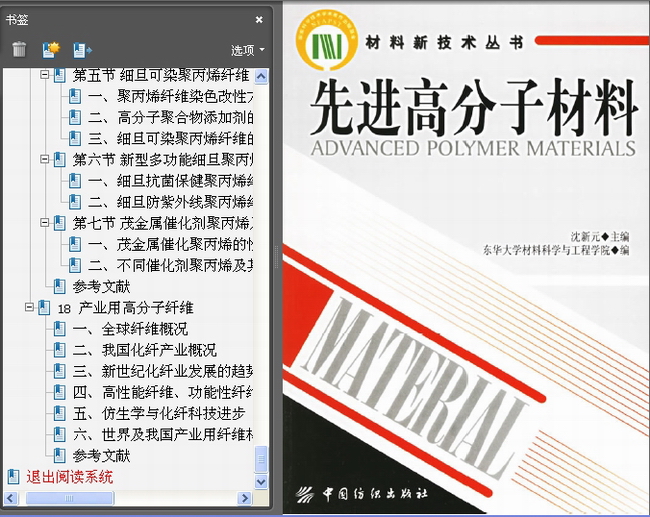Click the delete bookmark trash icon
Screen dimensions: 650x517
point(19,49)
